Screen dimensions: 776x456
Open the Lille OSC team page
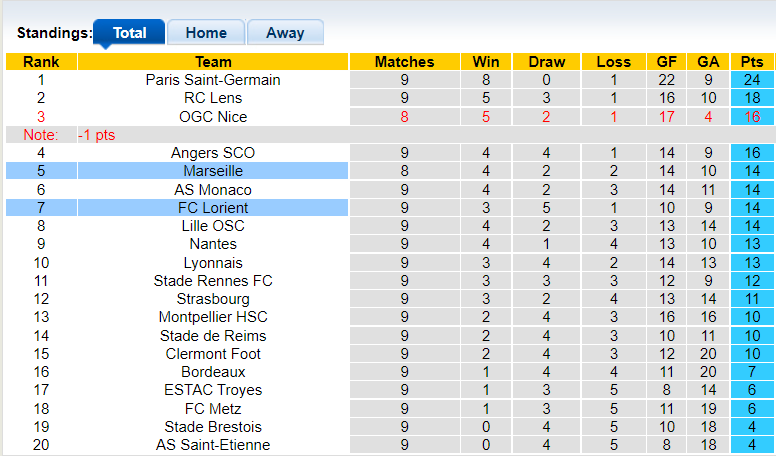click(x=213, y=226)
